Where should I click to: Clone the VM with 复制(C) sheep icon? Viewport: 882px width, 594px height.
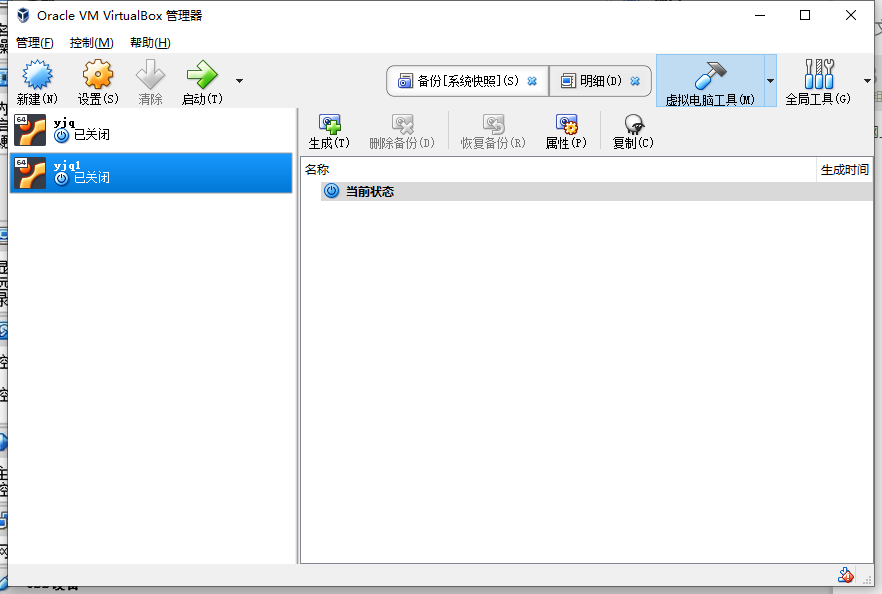633,124
